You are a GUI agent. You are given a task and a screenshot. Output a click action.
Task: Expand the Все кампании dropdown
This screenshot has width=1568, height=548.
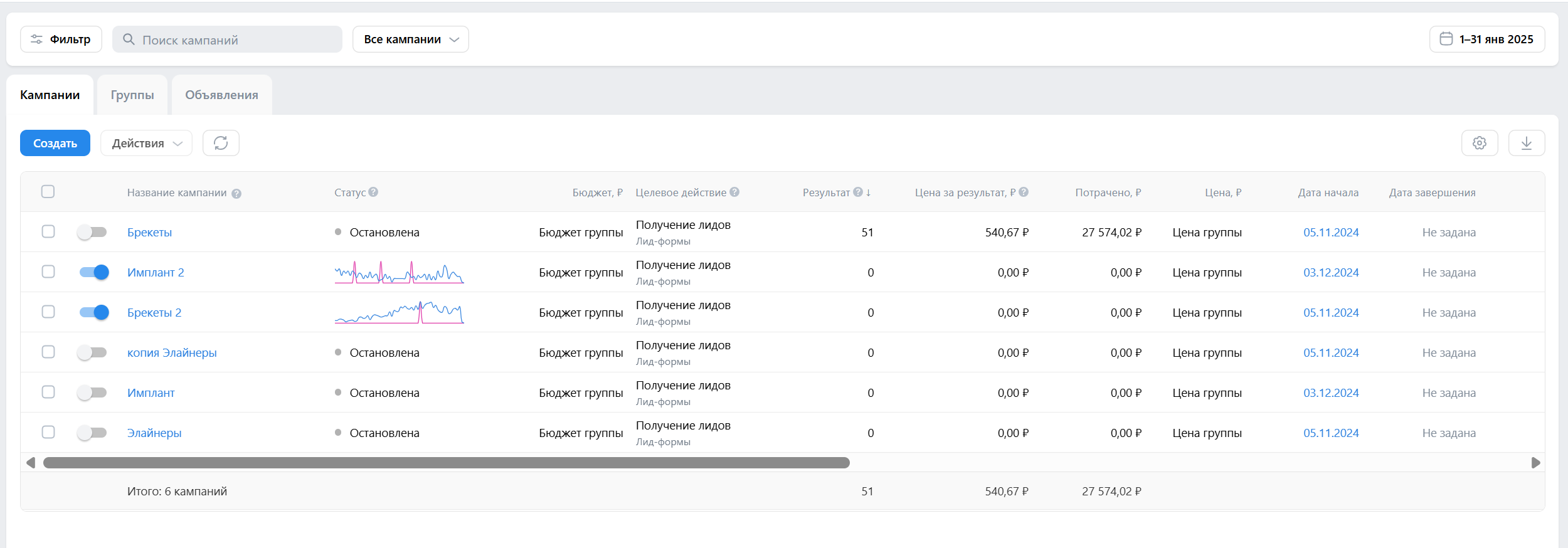coord(410,40)
